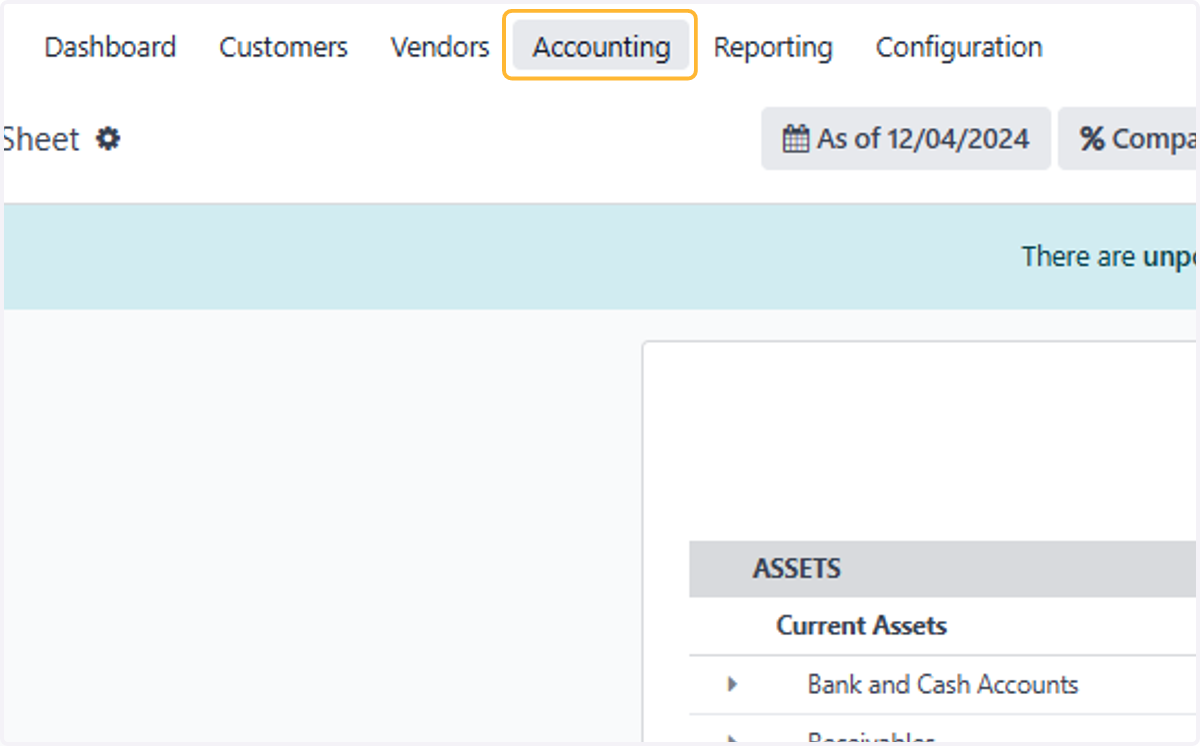
Task: Click the Current Assets line
Action: pos(861,626)
